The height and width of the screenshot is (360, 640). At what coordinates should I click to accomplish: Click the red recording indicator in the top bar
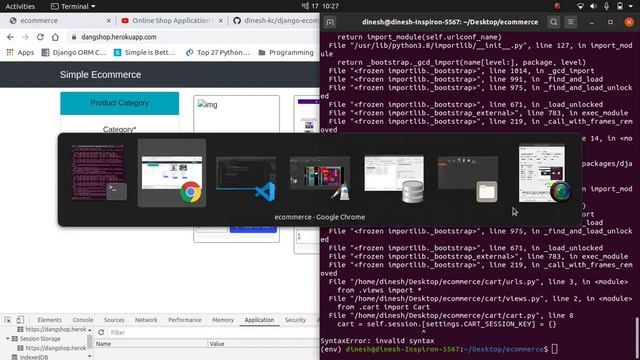tap(557, 6)
